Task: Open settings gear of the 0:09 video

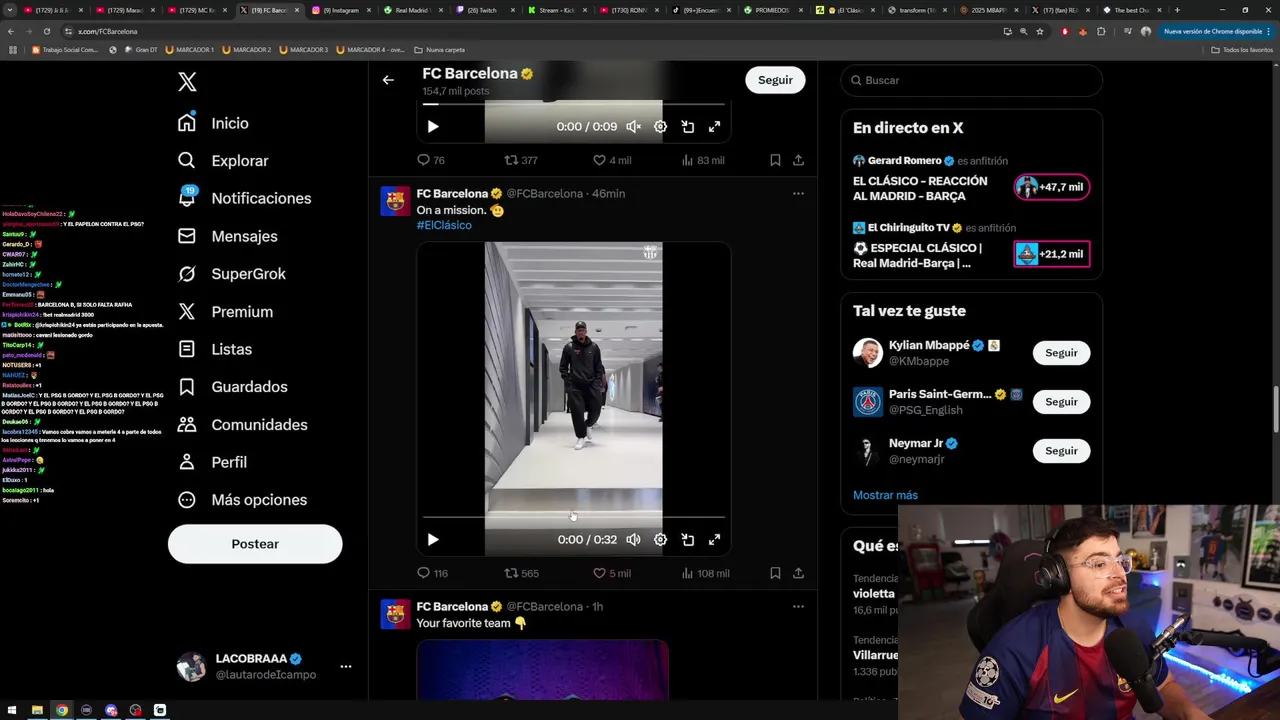Action: [x=660, y=127]
